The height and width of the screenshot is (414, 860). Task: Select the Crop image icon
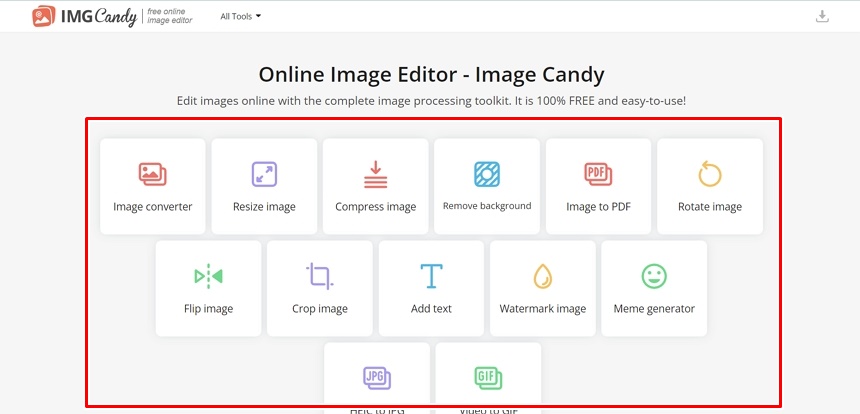click(320, 276)
